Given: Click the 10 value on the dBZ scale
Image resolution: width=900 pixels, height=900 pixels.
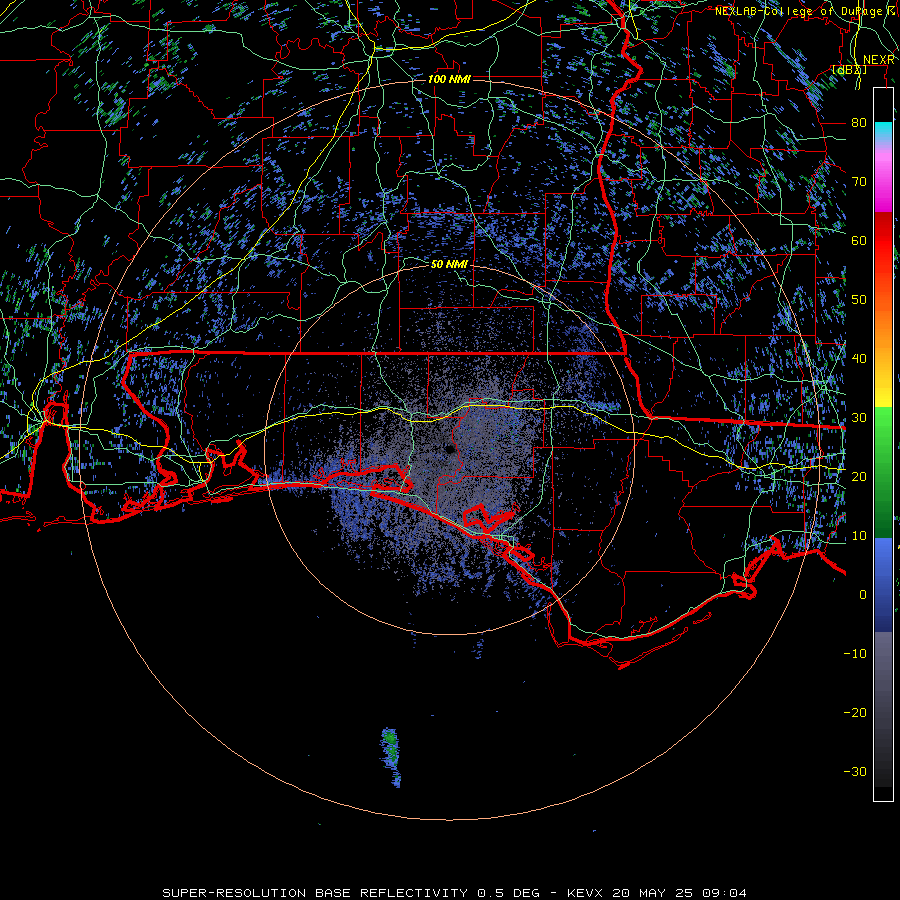Looking at the screenshot, I should 859,536.
